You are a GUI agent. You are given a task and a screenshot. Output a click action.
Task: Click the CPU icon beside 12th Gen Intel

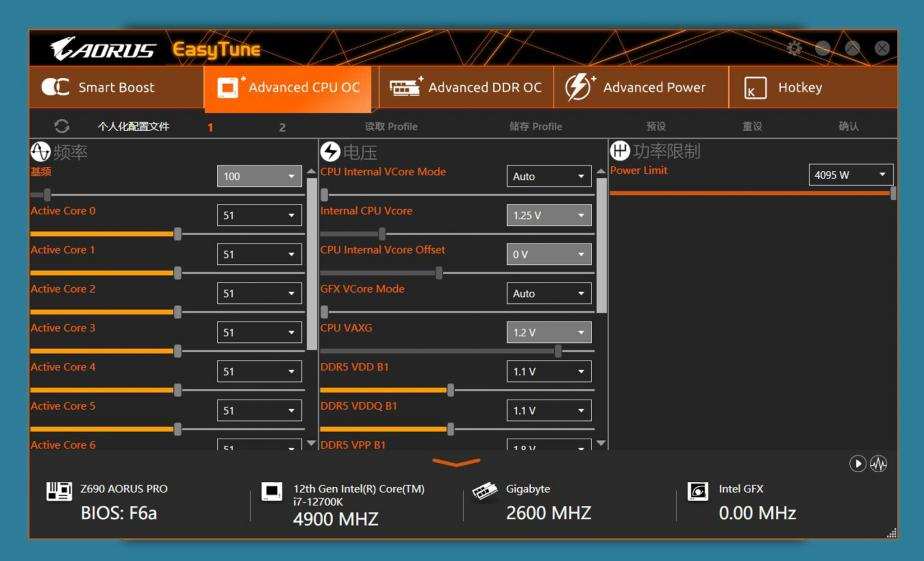[272, 491]
